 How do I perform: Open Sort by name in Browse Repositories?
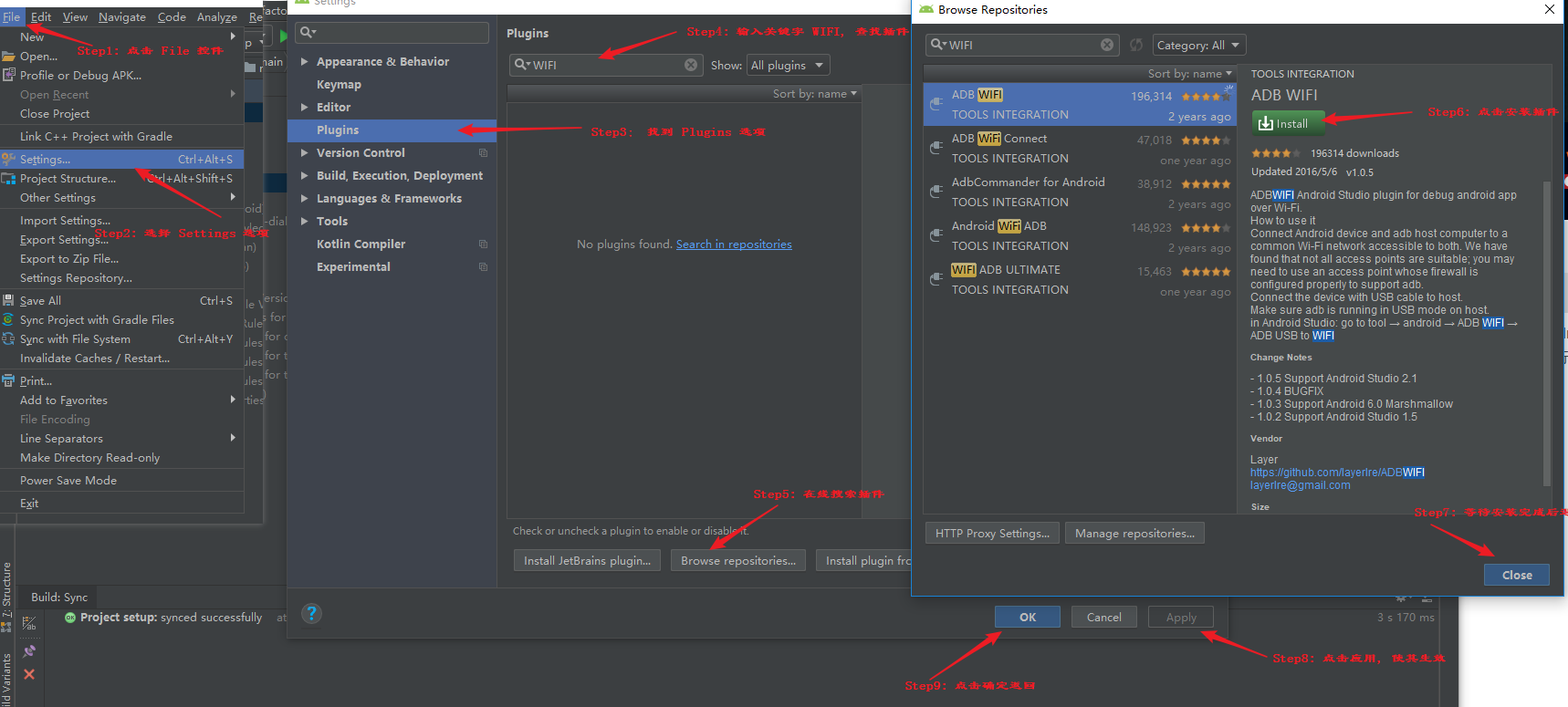point(1190,74)
